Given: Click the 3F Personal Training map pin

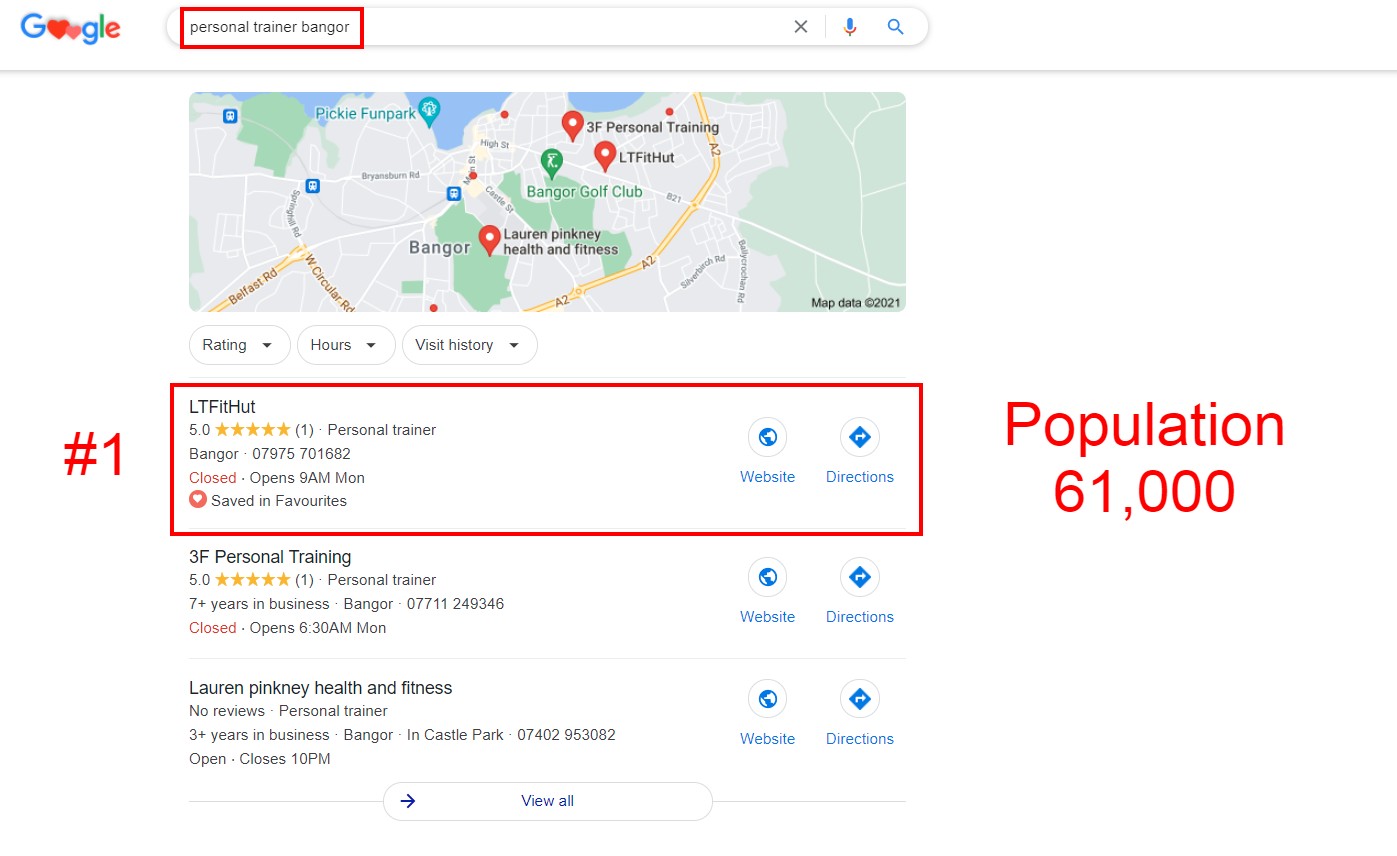Looking at the screenshot, I should point(572,126).
